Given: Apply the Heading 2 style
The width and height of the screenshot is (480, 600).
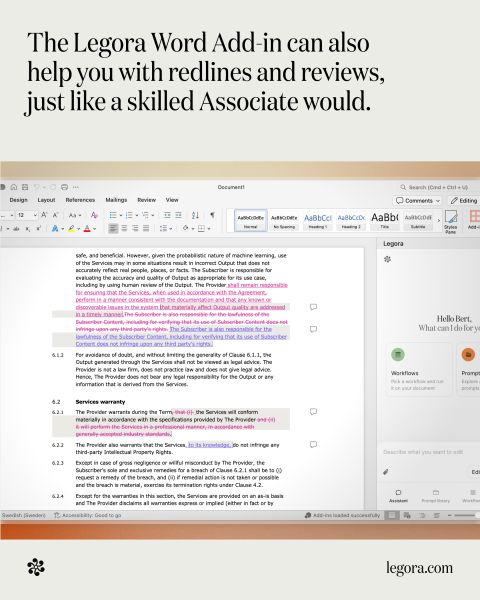Looking at the screenshot, I should click(x=351, y=221).
